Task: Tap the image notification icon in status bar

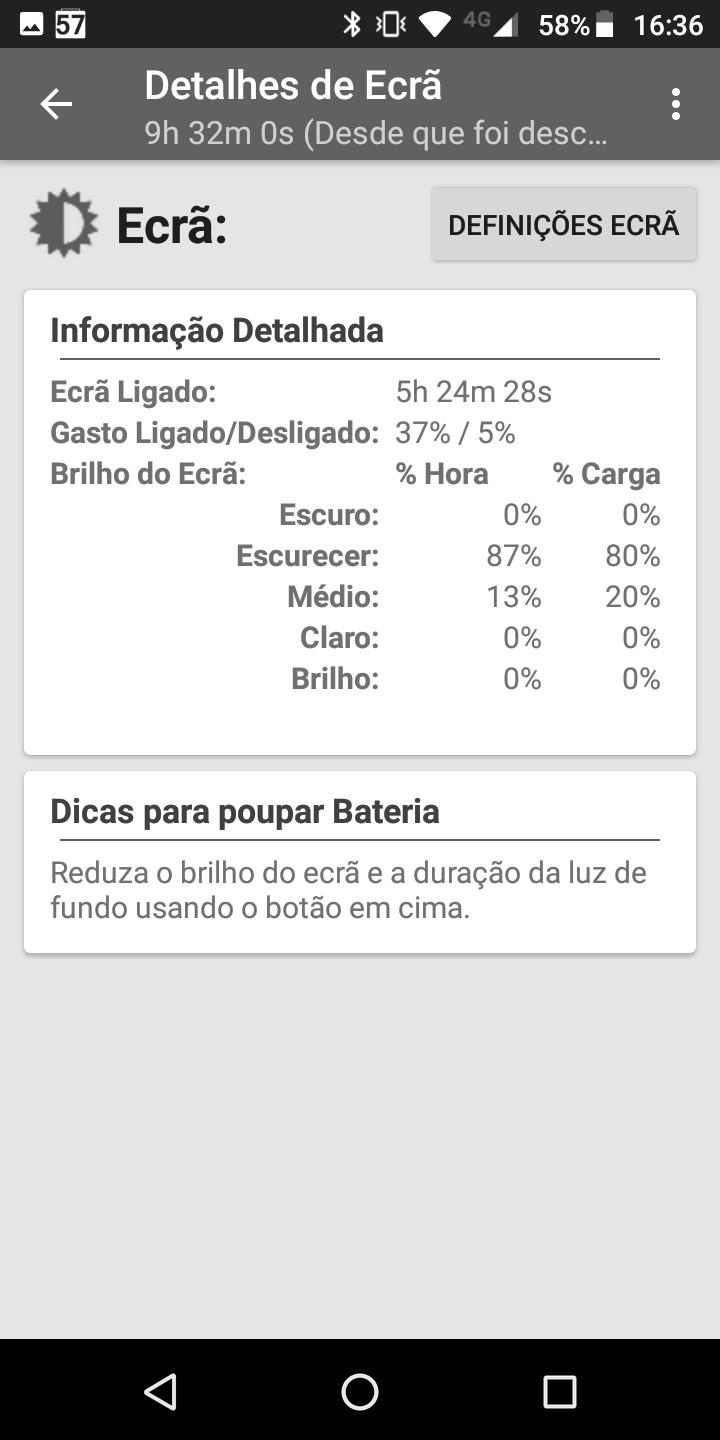Action: click(31, 24)
